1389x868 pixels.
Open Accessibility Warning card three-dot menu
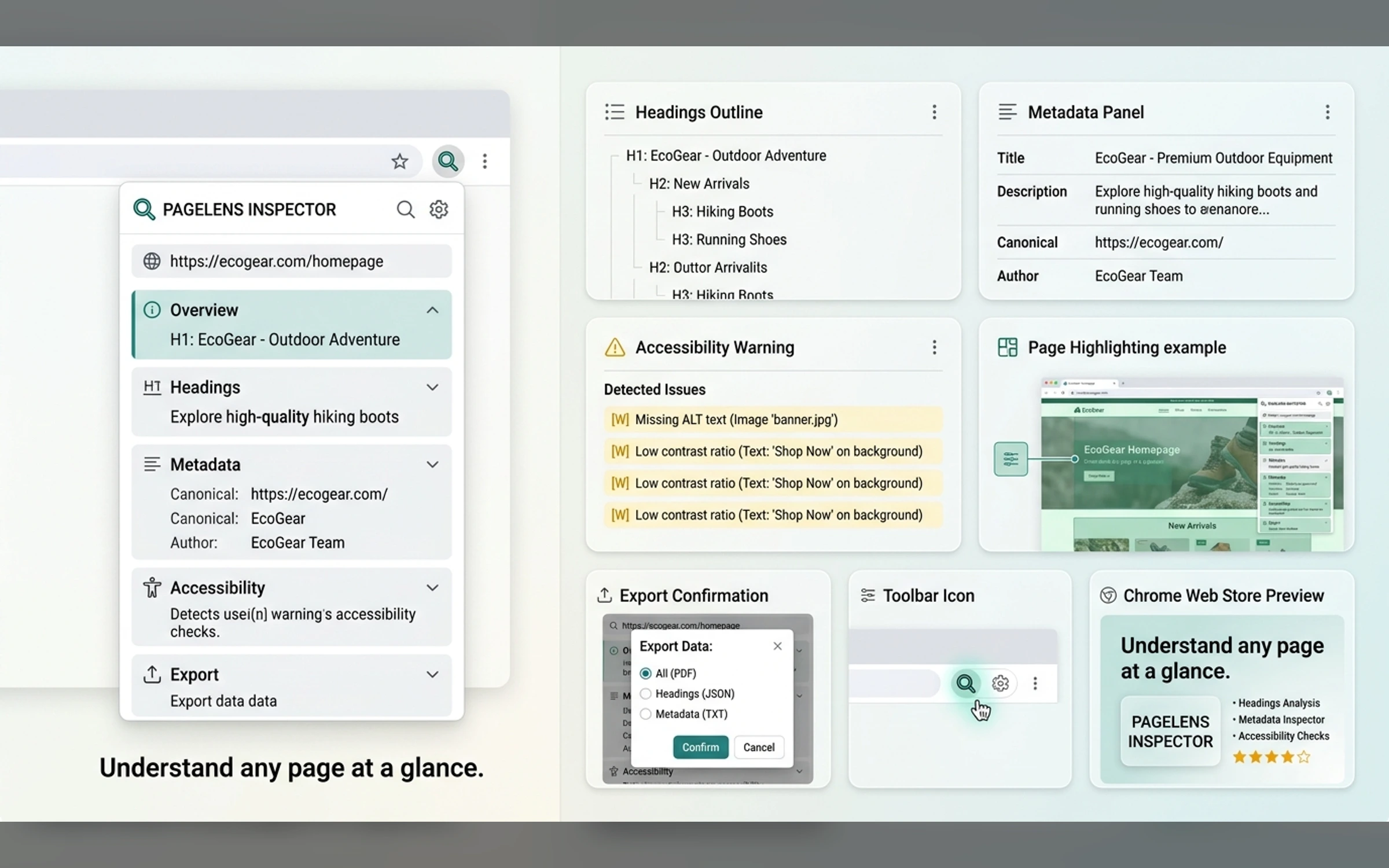pos(934,347)
